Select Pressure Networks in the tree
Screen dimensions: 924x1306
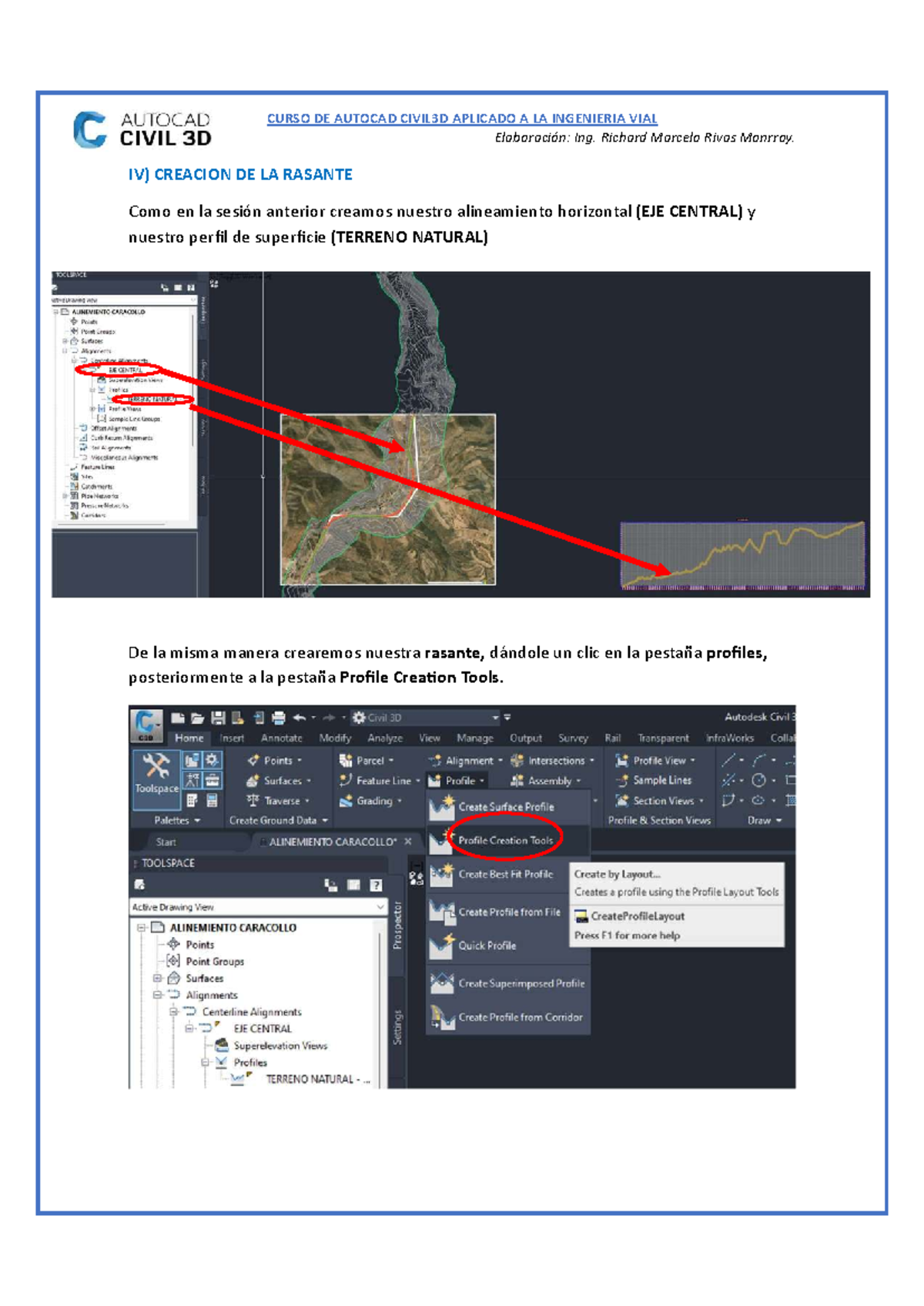pos(105,506)
